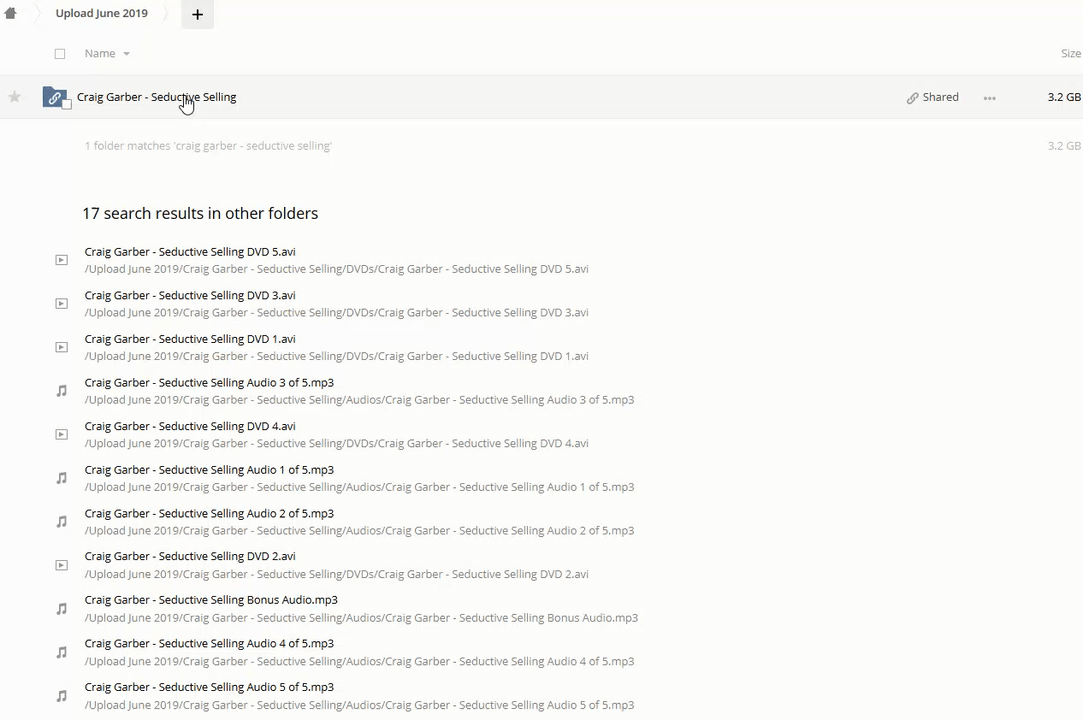Open Seductive Selling Audio 4 of 5.mp3
Screen dimensions: 1083x720
(x=209, y=644)
